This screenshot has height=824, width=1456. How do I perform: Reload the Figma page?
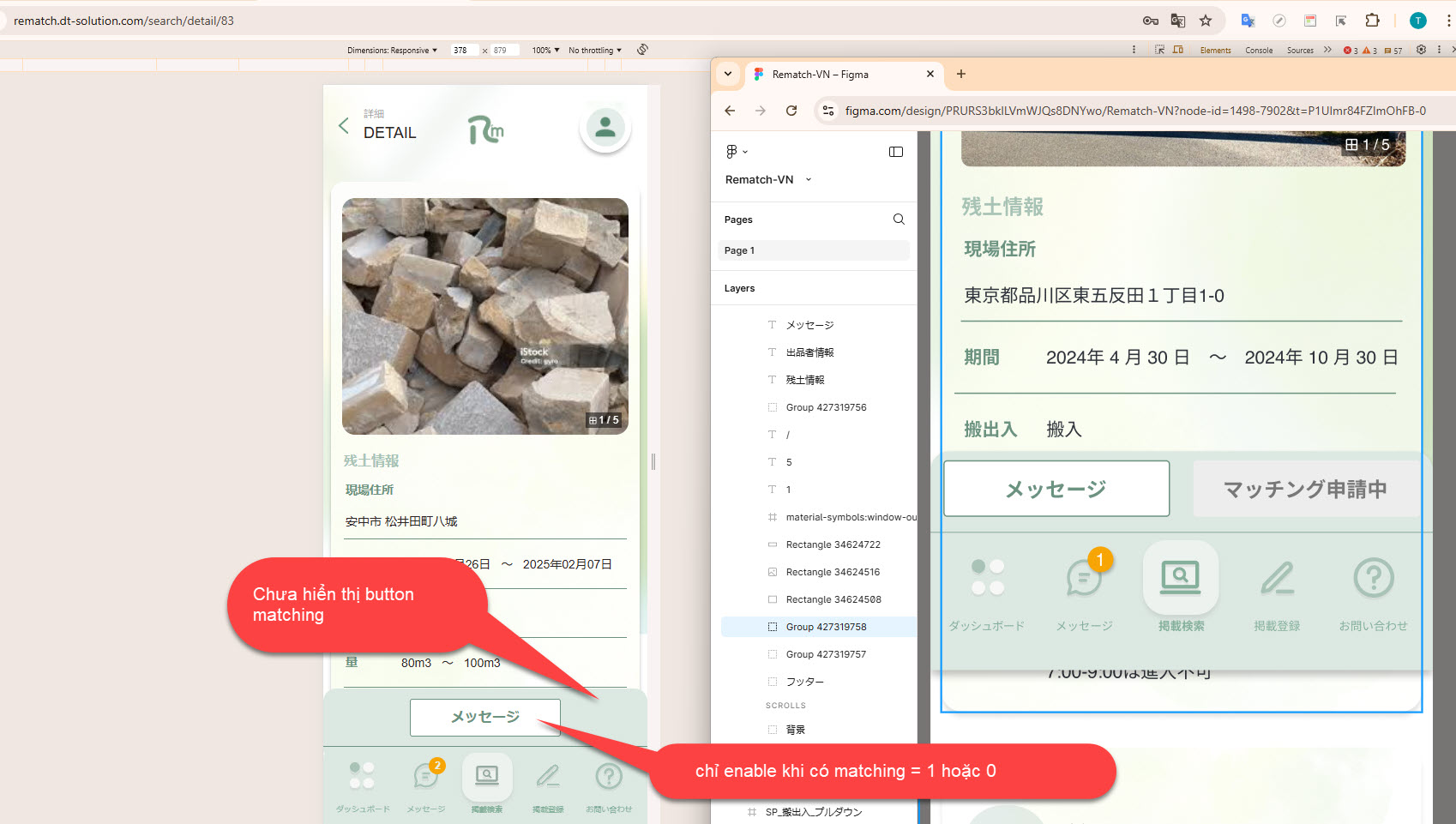coord(791,111)
